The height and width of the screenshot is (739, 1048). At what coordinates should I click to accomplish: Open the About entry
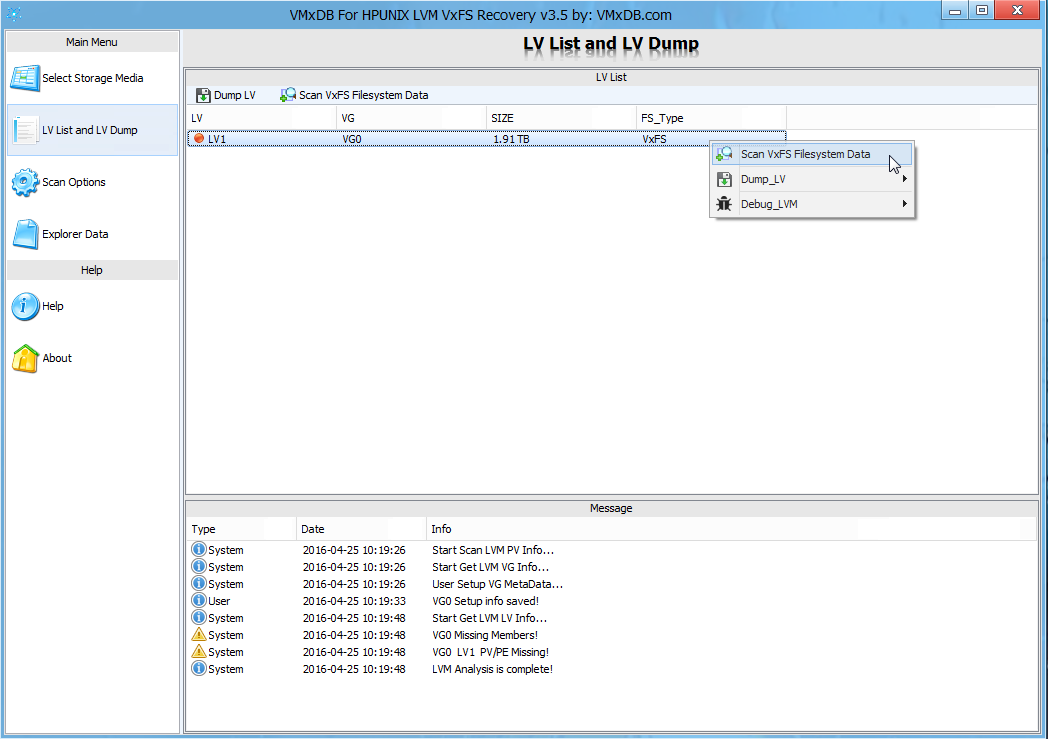click(x=92, y=358)
